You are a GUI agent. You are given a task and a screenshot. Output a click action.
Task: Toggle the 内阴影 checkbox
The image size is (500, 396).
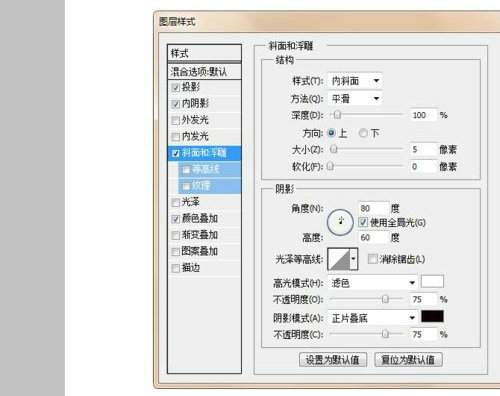176,104
